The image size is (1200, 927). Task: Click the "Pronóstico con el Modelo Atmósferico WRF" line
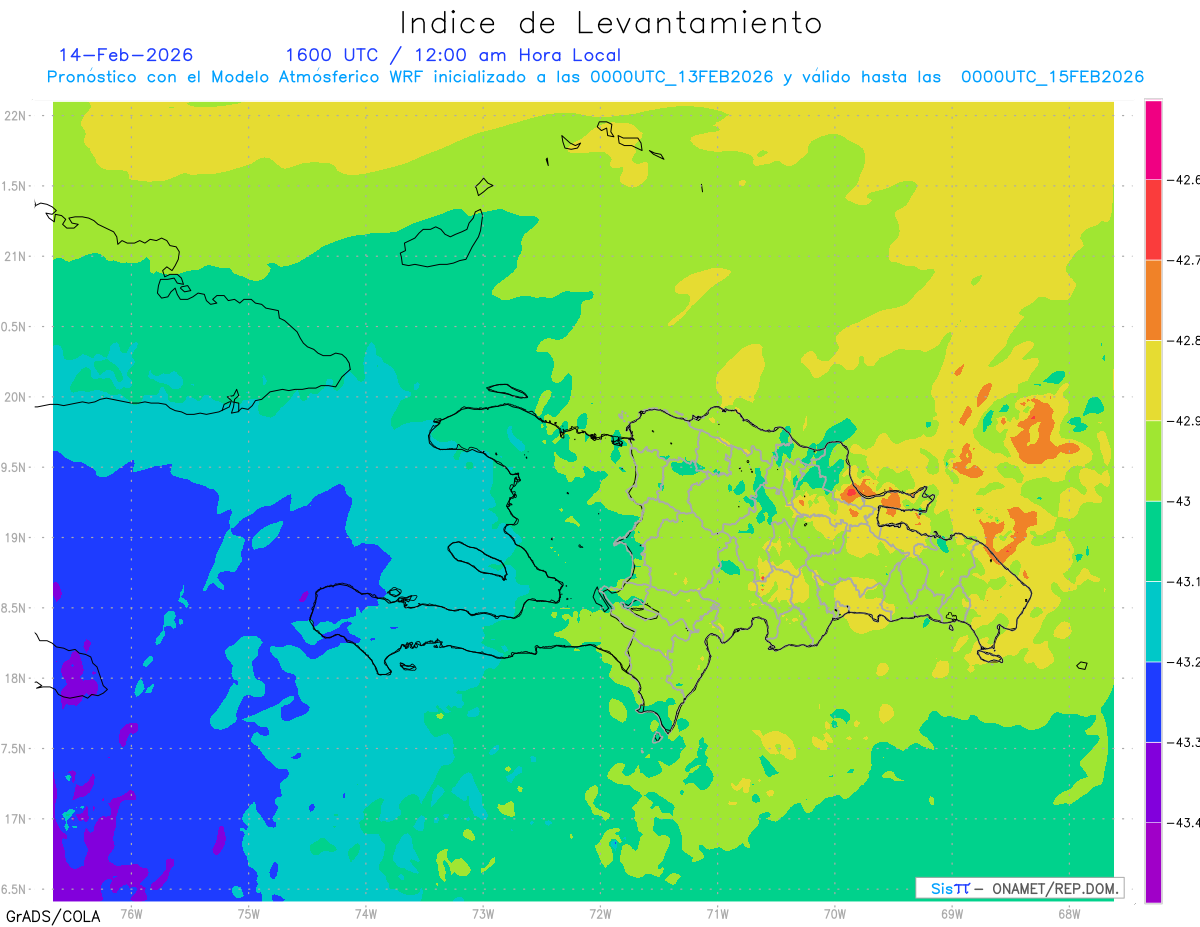[x=595, y=77]
